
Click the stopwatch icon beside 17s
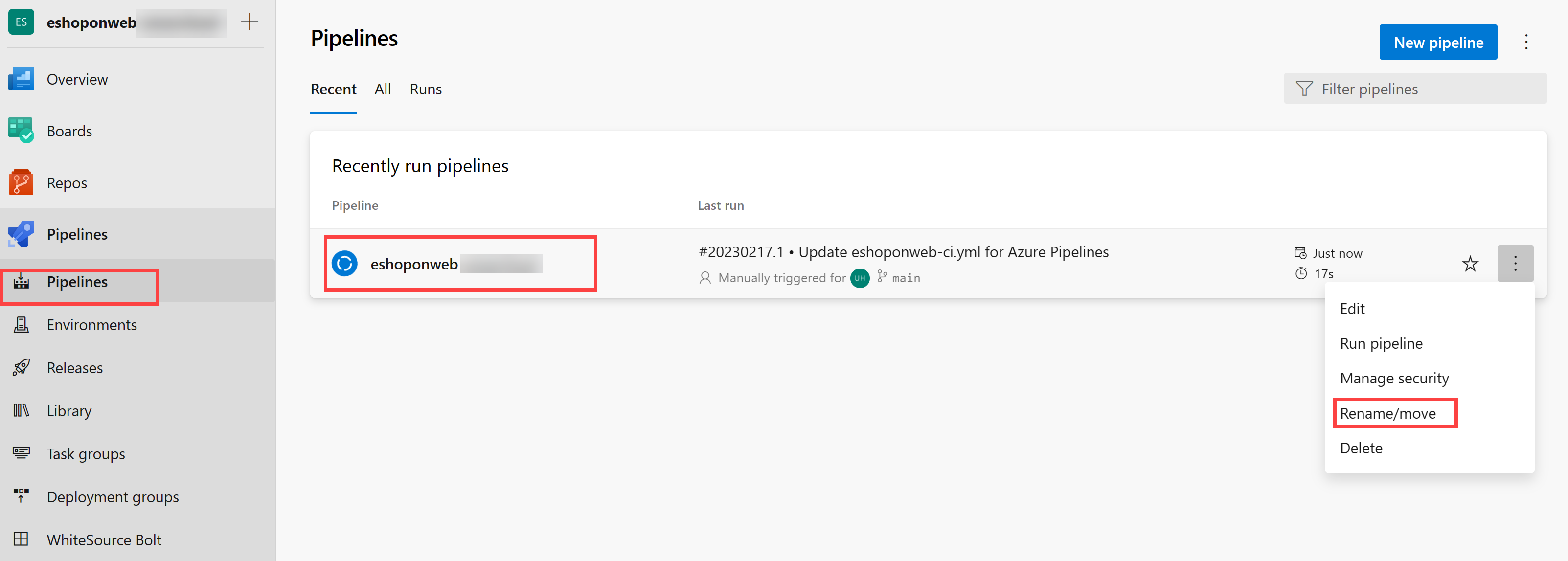(1301, 273)
